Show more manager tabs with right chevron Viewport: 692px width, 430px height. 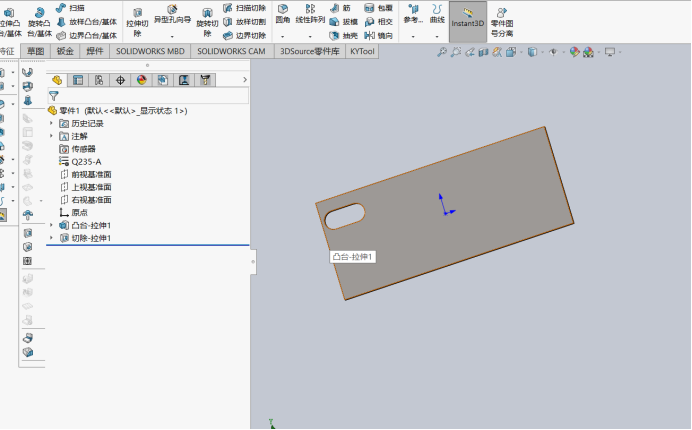245,80
